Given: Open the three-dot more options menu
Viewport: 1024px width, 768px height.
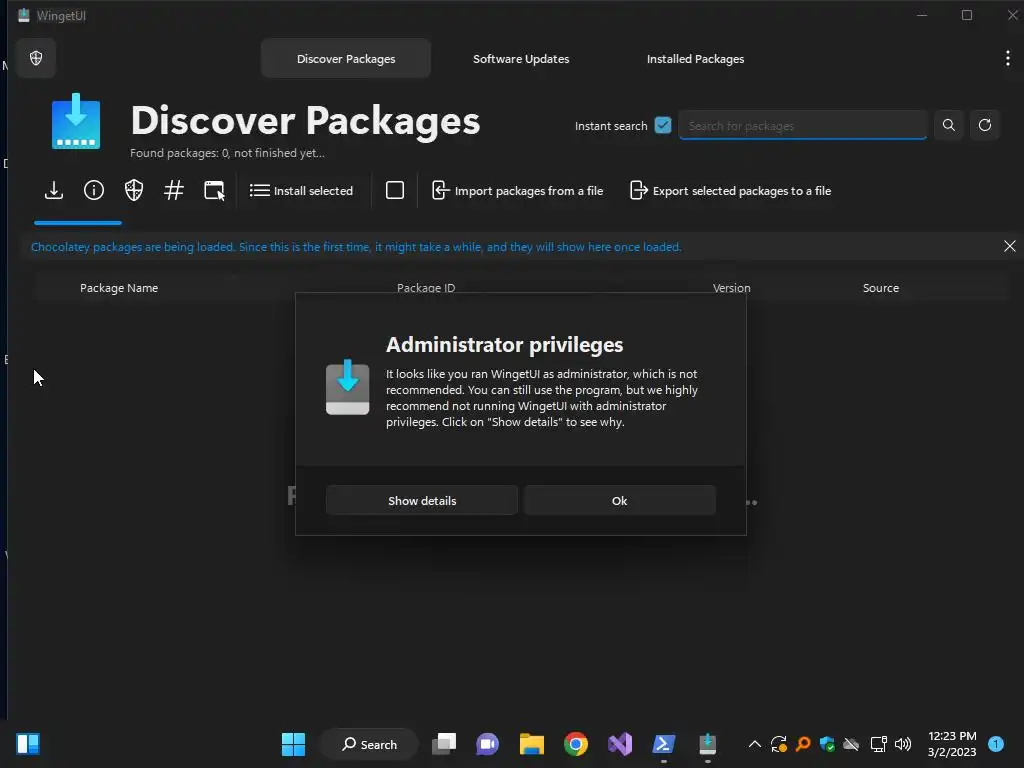Looking at the screenshot, I should 1007,58.
